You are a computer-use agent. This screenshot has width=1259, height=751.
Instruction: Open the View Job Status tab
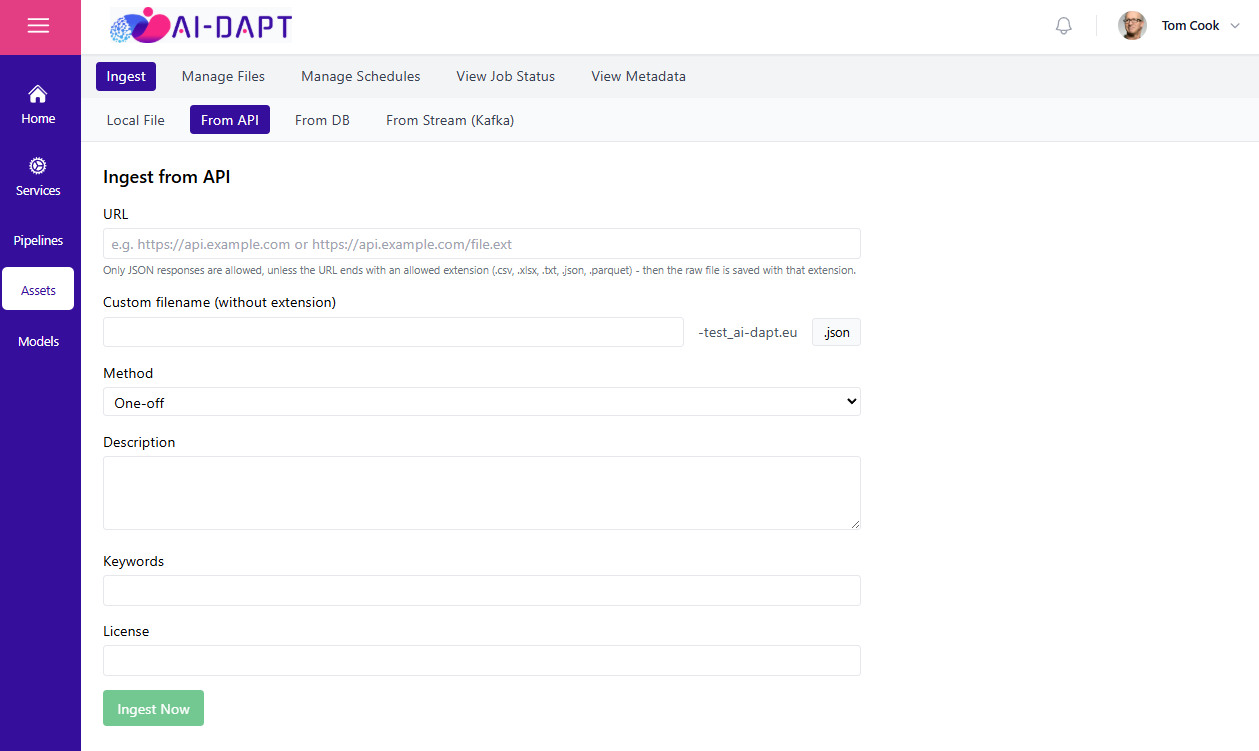tap(506, 76)
